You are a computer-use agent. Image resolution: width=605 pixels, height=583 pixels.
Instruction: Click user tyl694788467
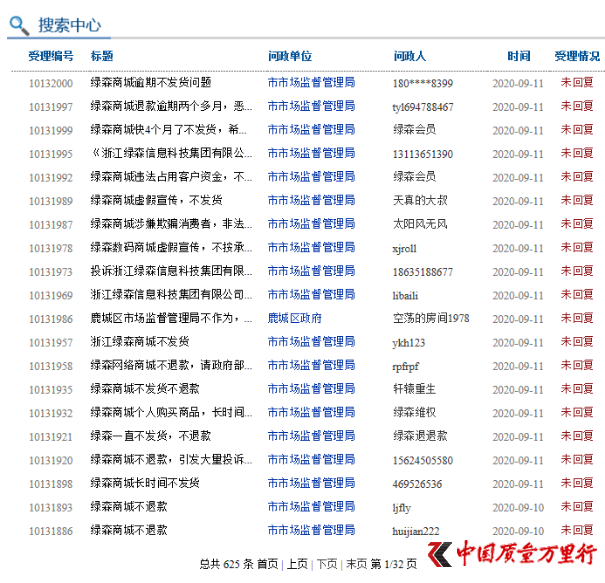(x=423, y=107)
